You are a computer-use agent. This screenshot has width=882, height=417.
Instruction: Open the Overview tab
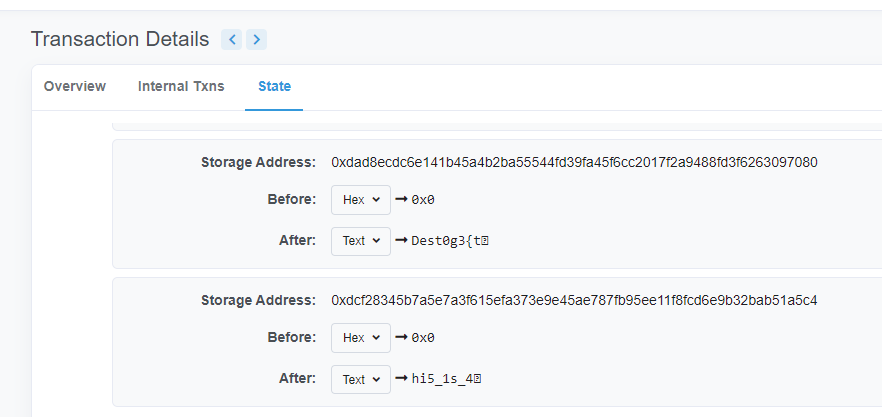tap(75, 86)
